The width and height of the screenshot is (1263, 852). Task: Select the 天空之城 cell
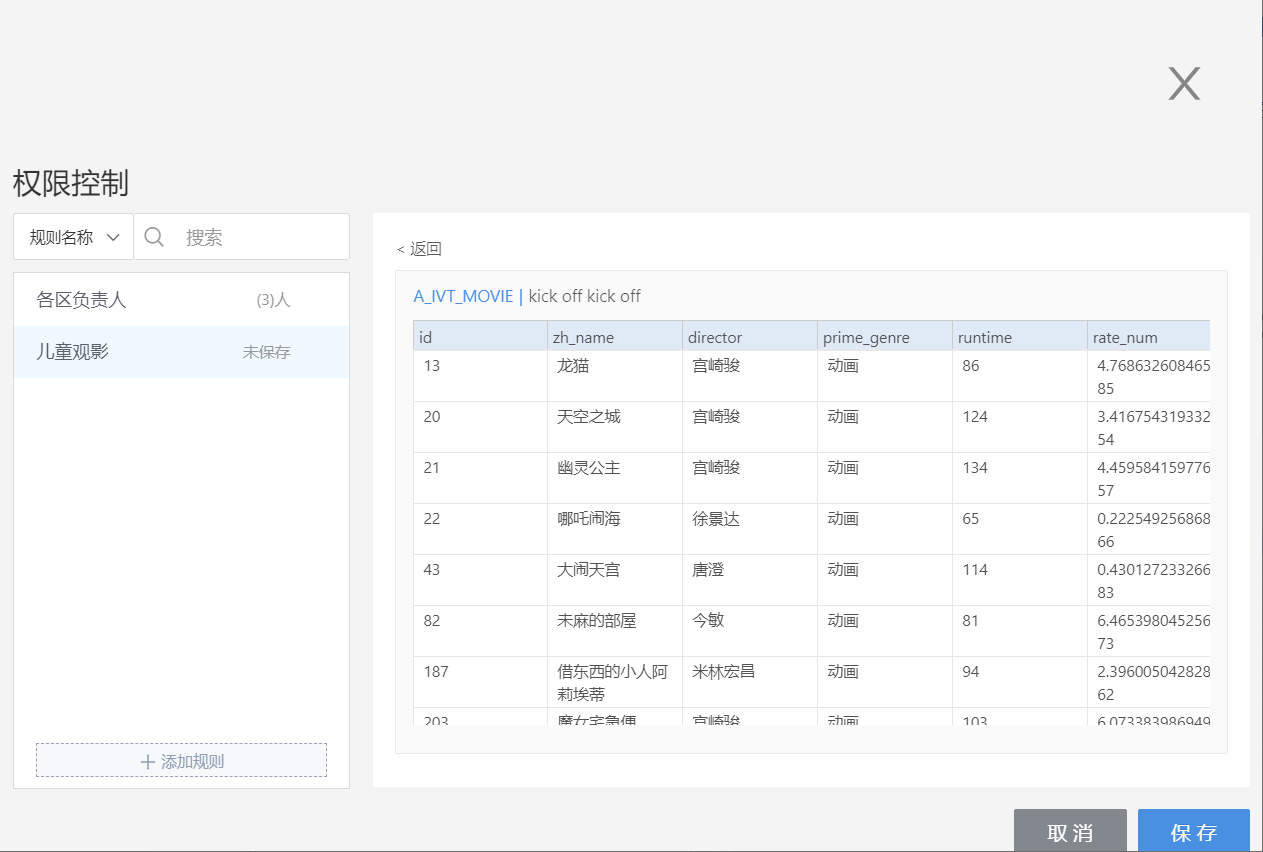[615, 428]
